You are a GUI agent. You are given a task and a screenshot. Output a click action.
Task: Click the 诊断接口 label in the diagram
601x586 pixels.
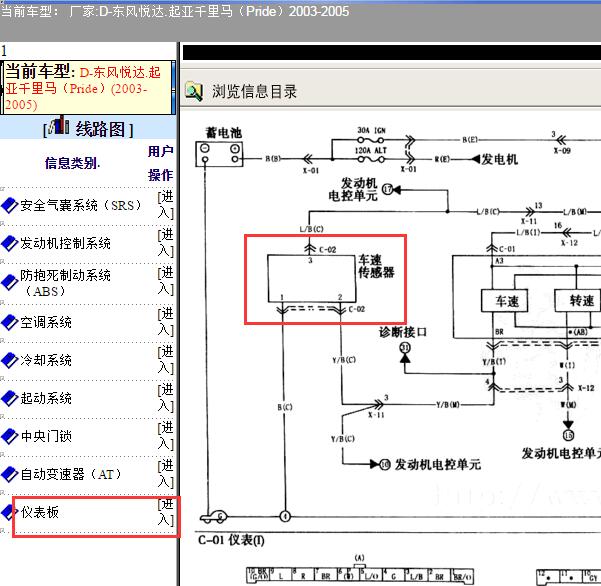click(x=403, y=332)
